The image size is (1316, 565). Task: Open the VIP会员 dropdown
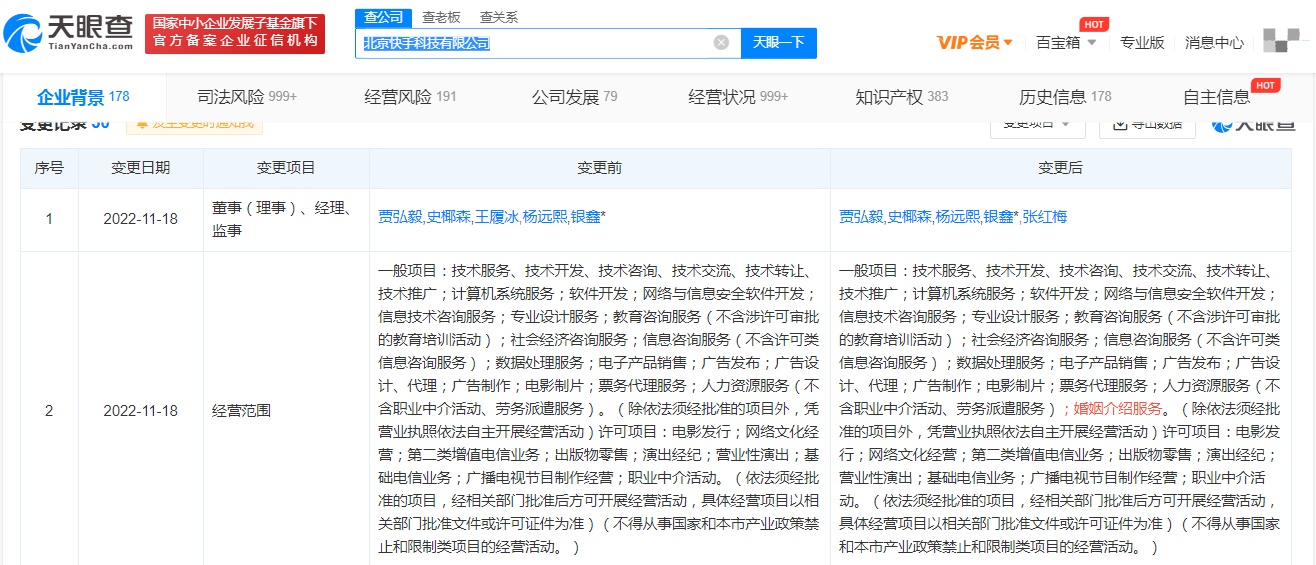975,43
